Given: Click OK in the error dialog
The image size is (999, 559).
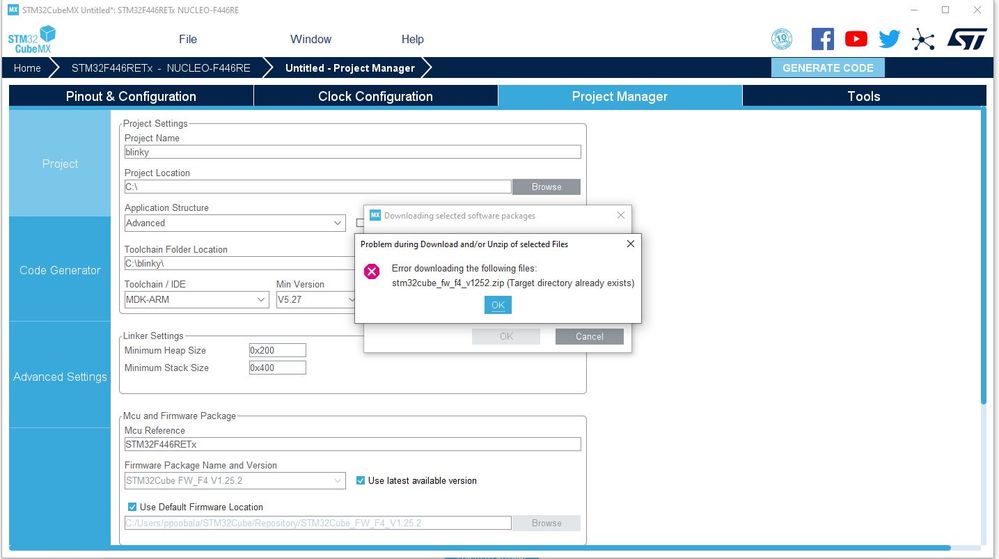Looking at the screenshot, I should [x=498, y=305].
